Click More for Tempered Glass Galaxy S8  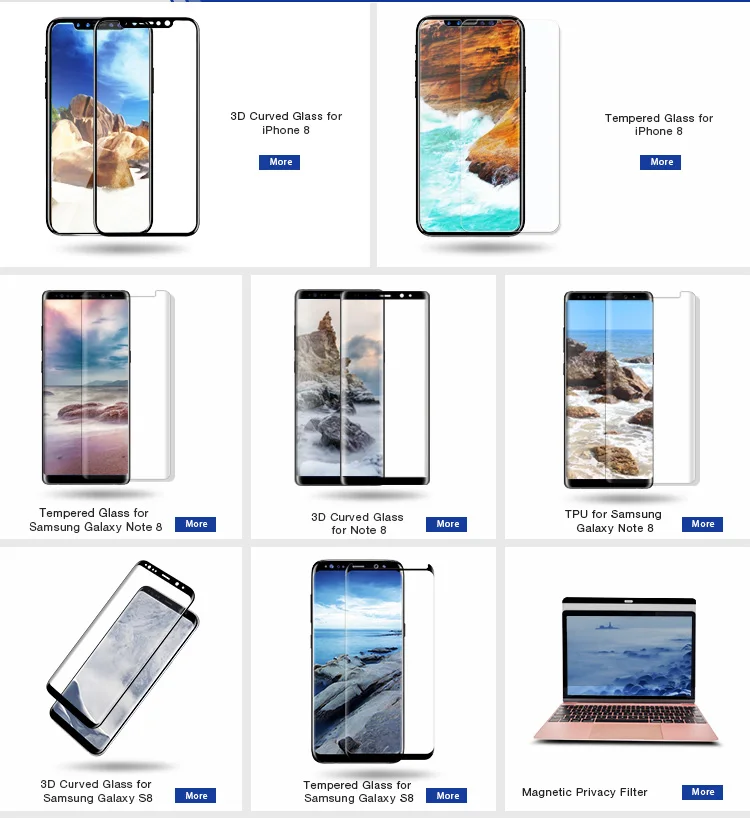tap(447, 795)
